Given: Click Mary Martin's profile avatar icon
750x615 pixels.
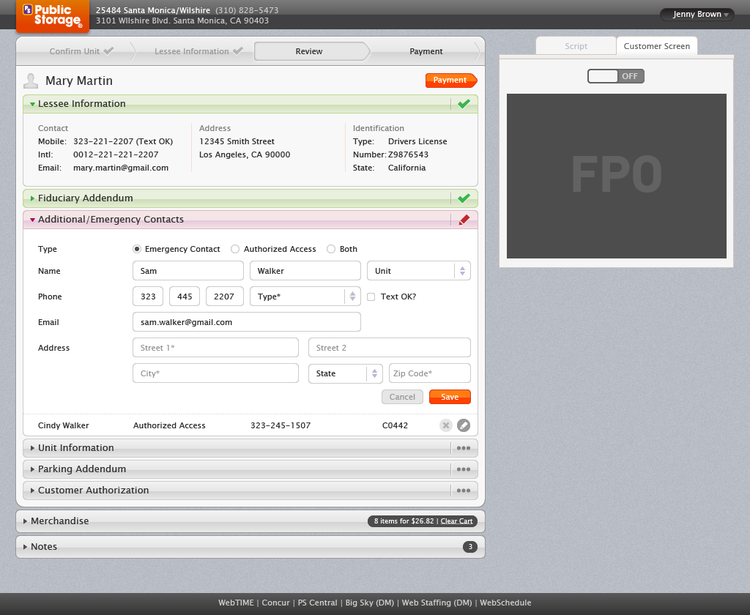Looking at the screenshot, I should click(x=31, y=81).
